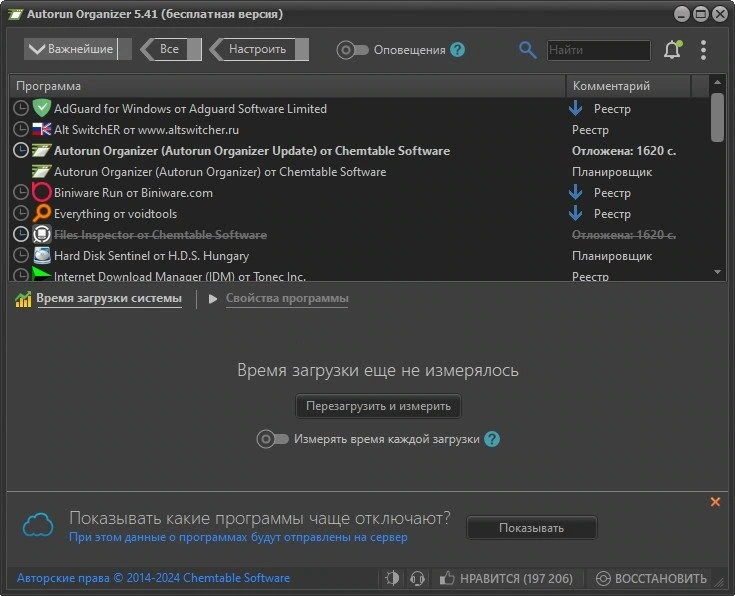This screenshot has width=735, height=596.
Task: Sort by the Комментарий column header
Action: pos(628,86)
